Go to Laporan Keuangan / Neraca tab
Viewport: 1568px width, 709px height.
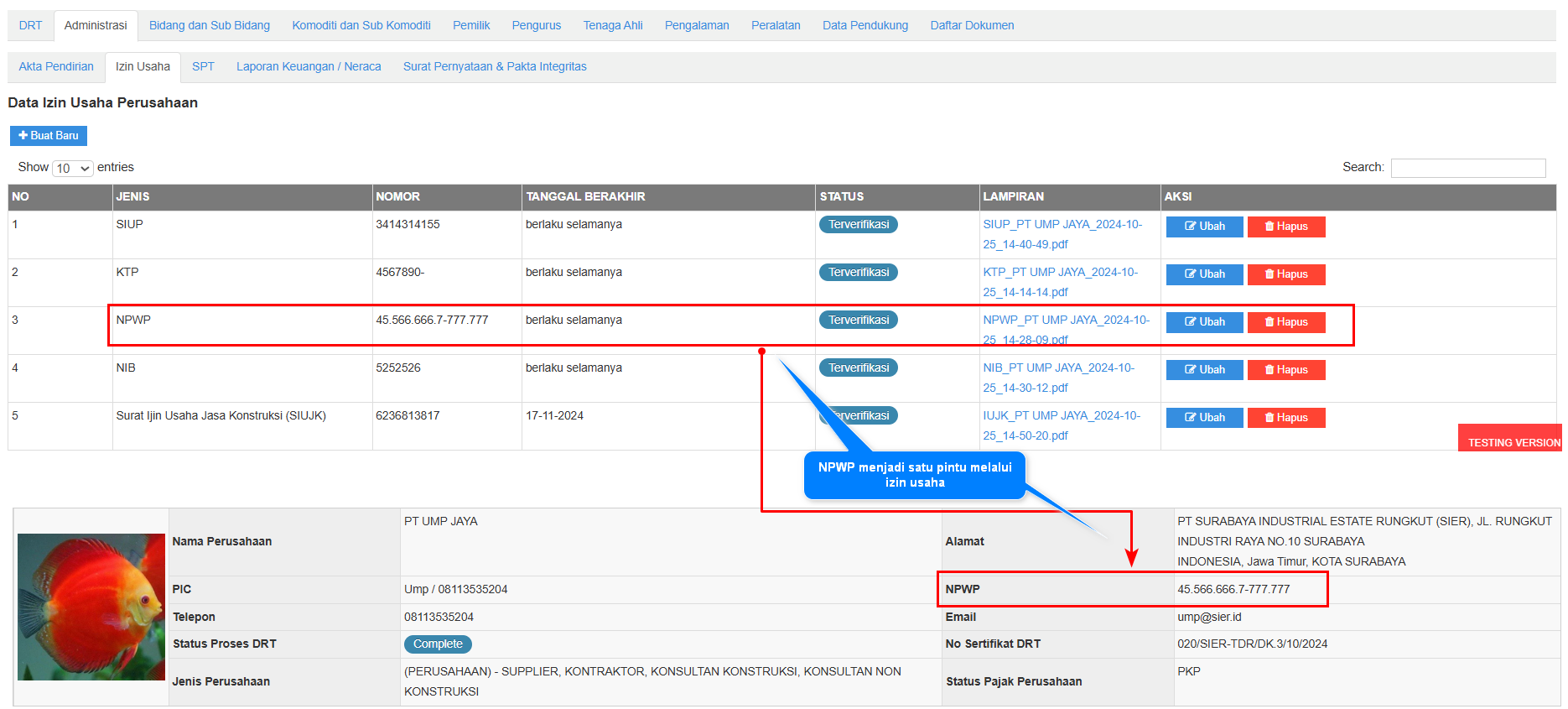(x=309, y=66)
